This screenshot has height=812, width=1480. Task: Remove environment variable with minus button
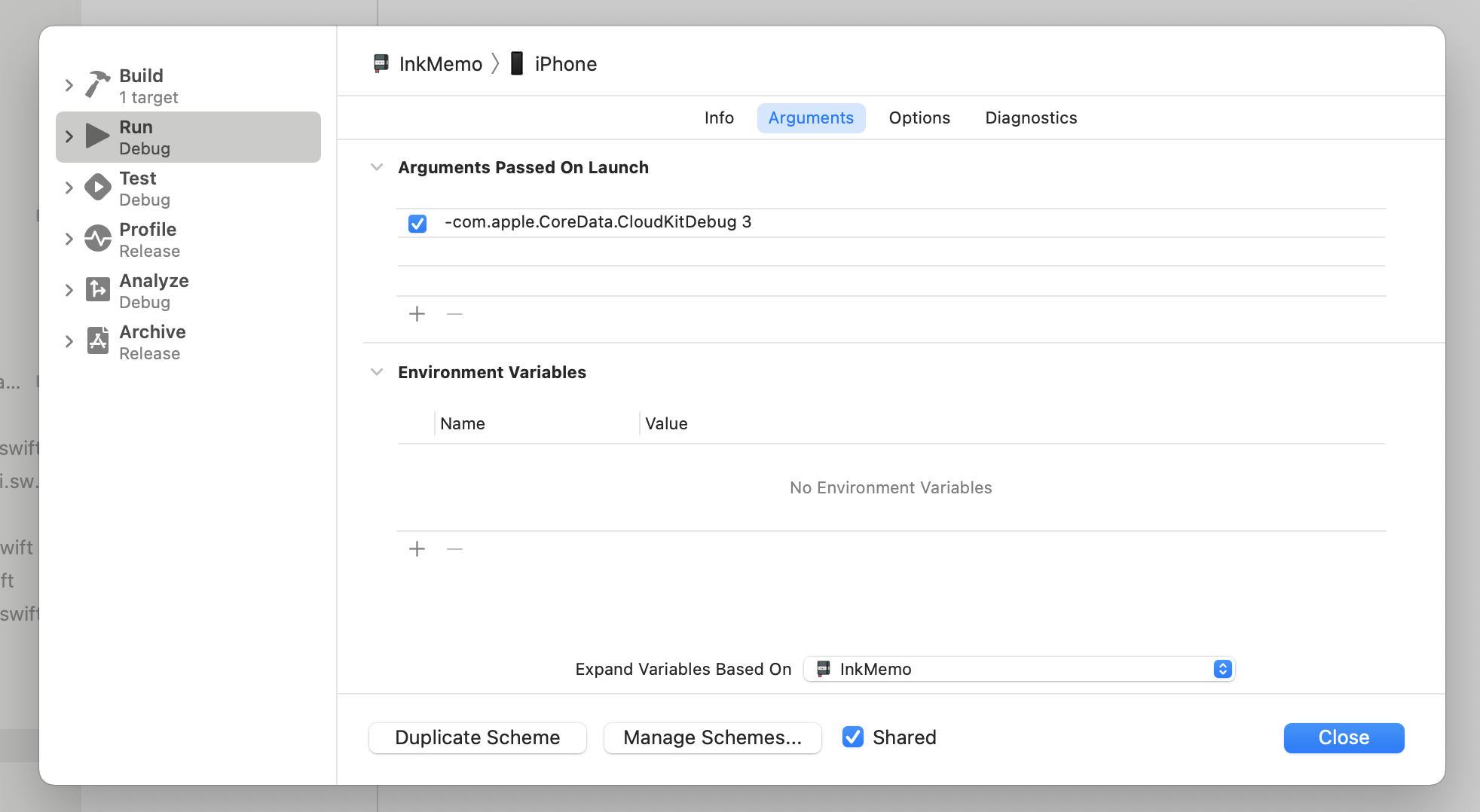[x=454, y=548]
